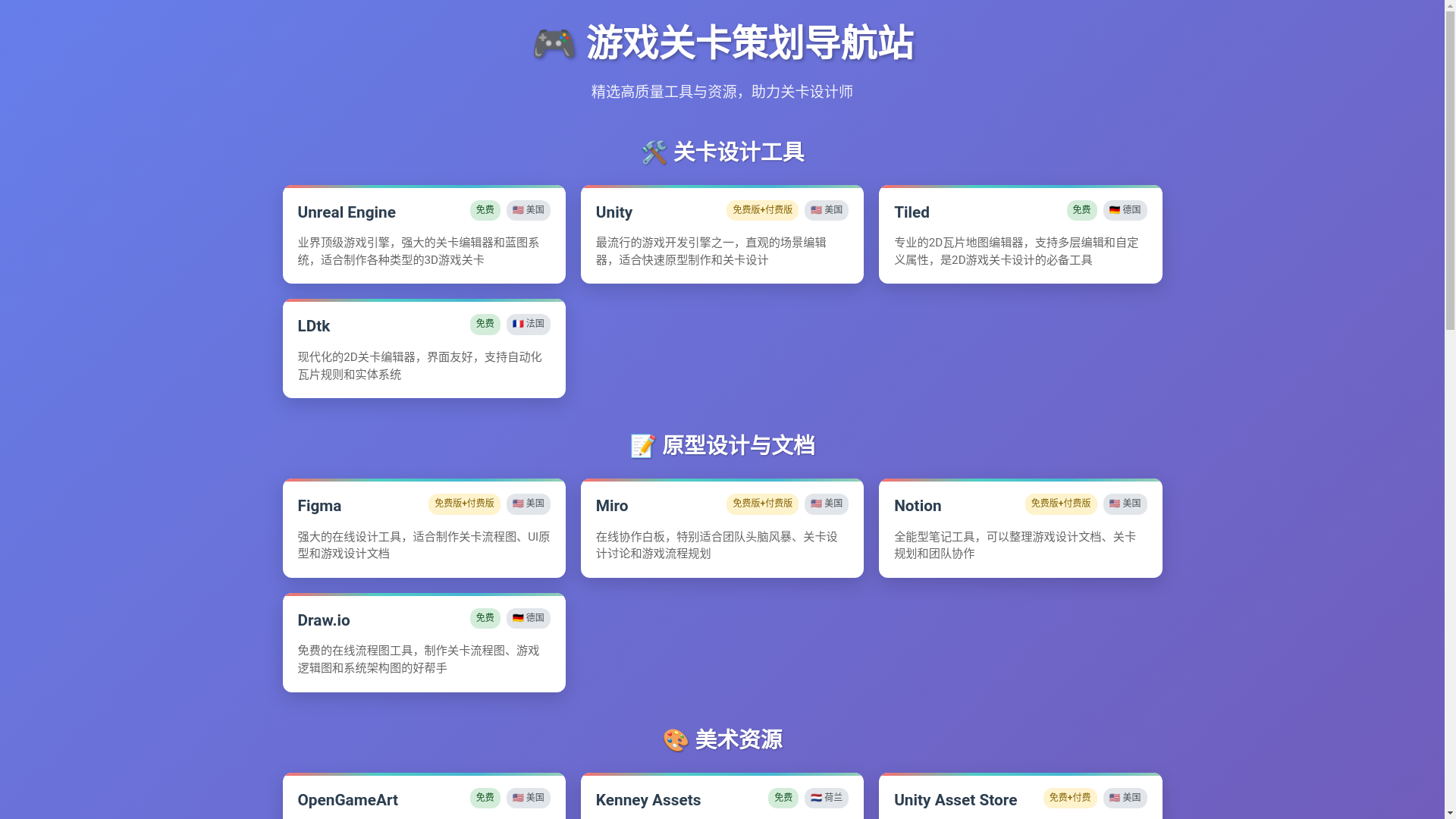
Task: Click the 美术资源 section heading
Action: point(739,740)
